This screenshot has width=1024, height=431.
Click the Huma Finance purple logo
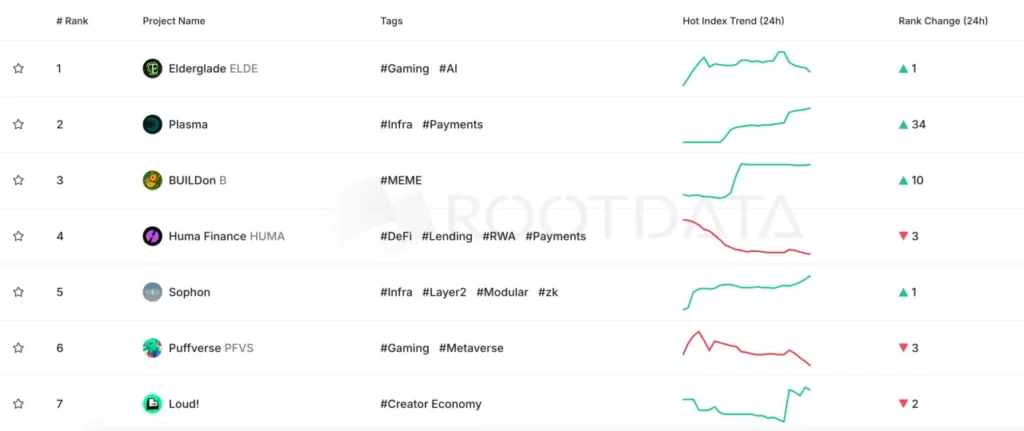point(152,236)
